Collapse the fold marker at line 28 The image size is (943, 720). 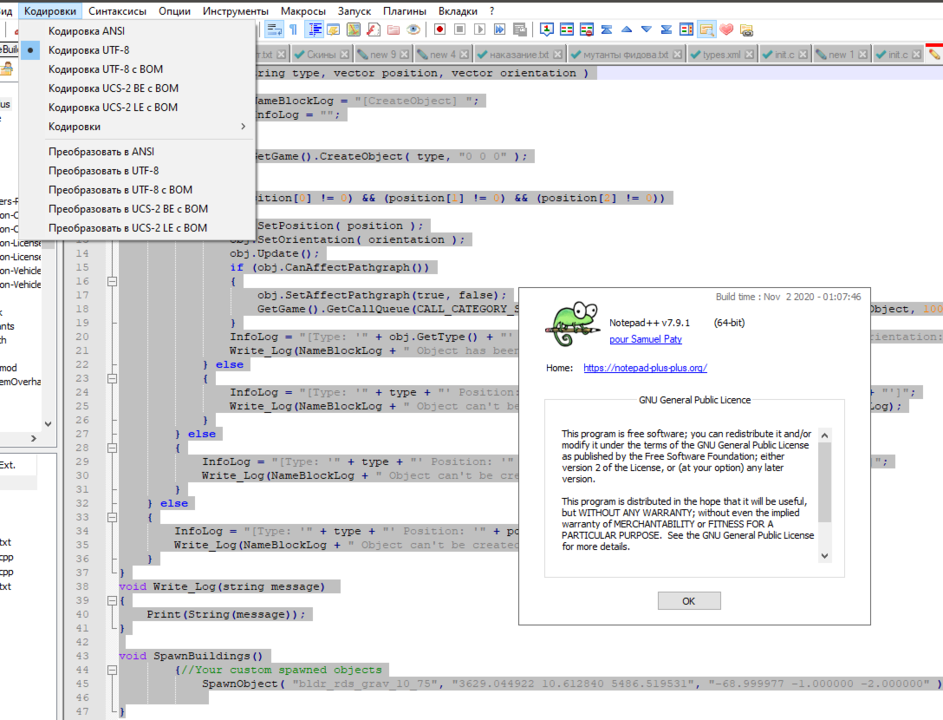(112, 448)
